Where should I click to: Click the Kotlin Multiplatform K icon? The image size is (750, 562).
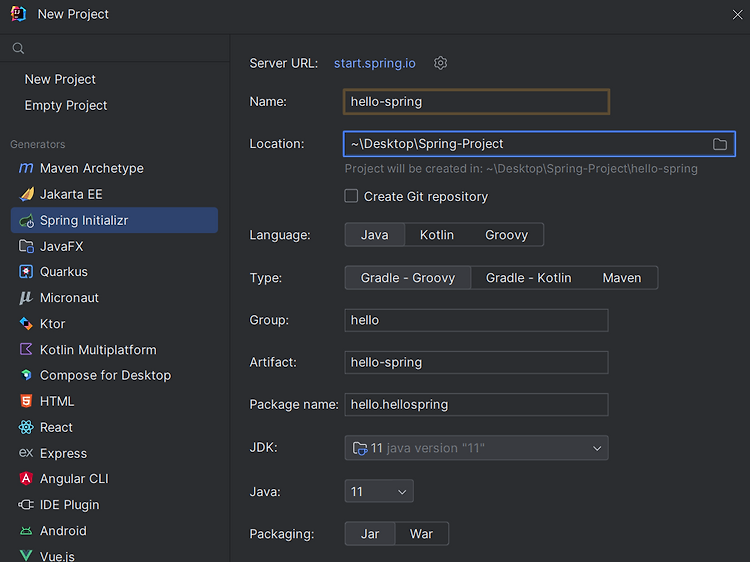(x=26, y=349)
